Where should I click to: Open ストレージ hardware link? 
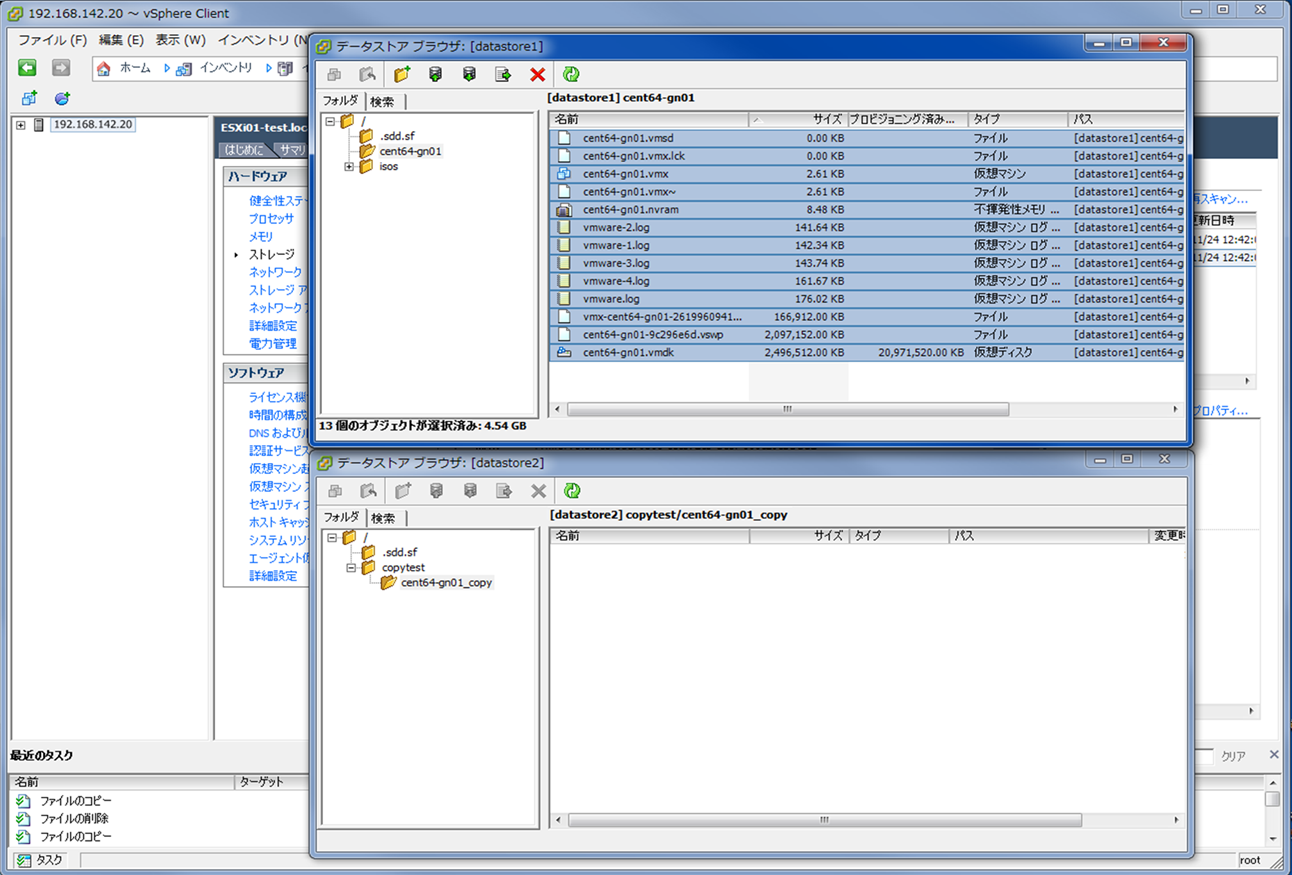(x=272, y=255)
